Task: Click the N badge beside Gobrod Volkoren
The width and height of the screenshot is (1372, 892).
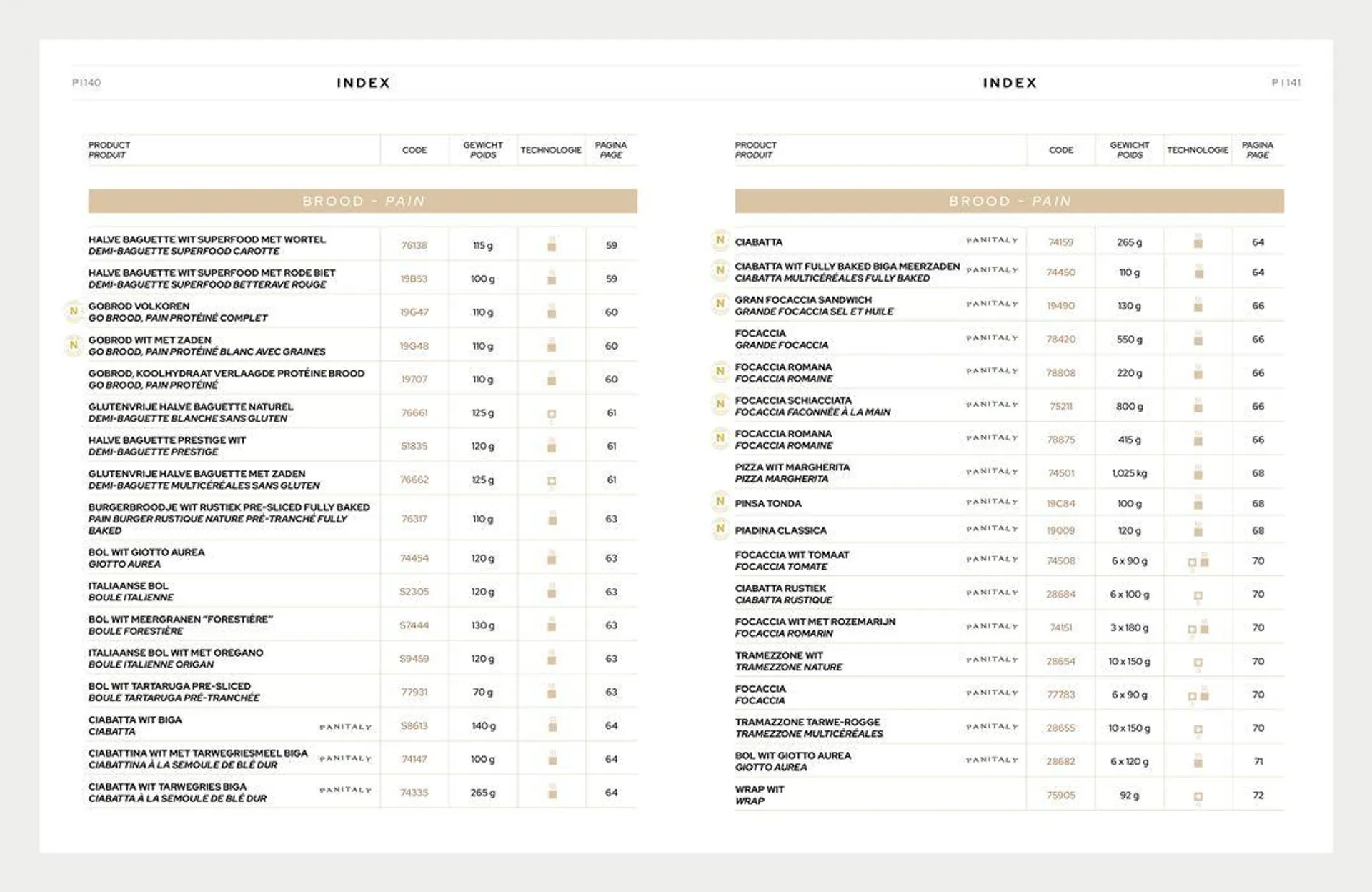Action: (73, 312)
